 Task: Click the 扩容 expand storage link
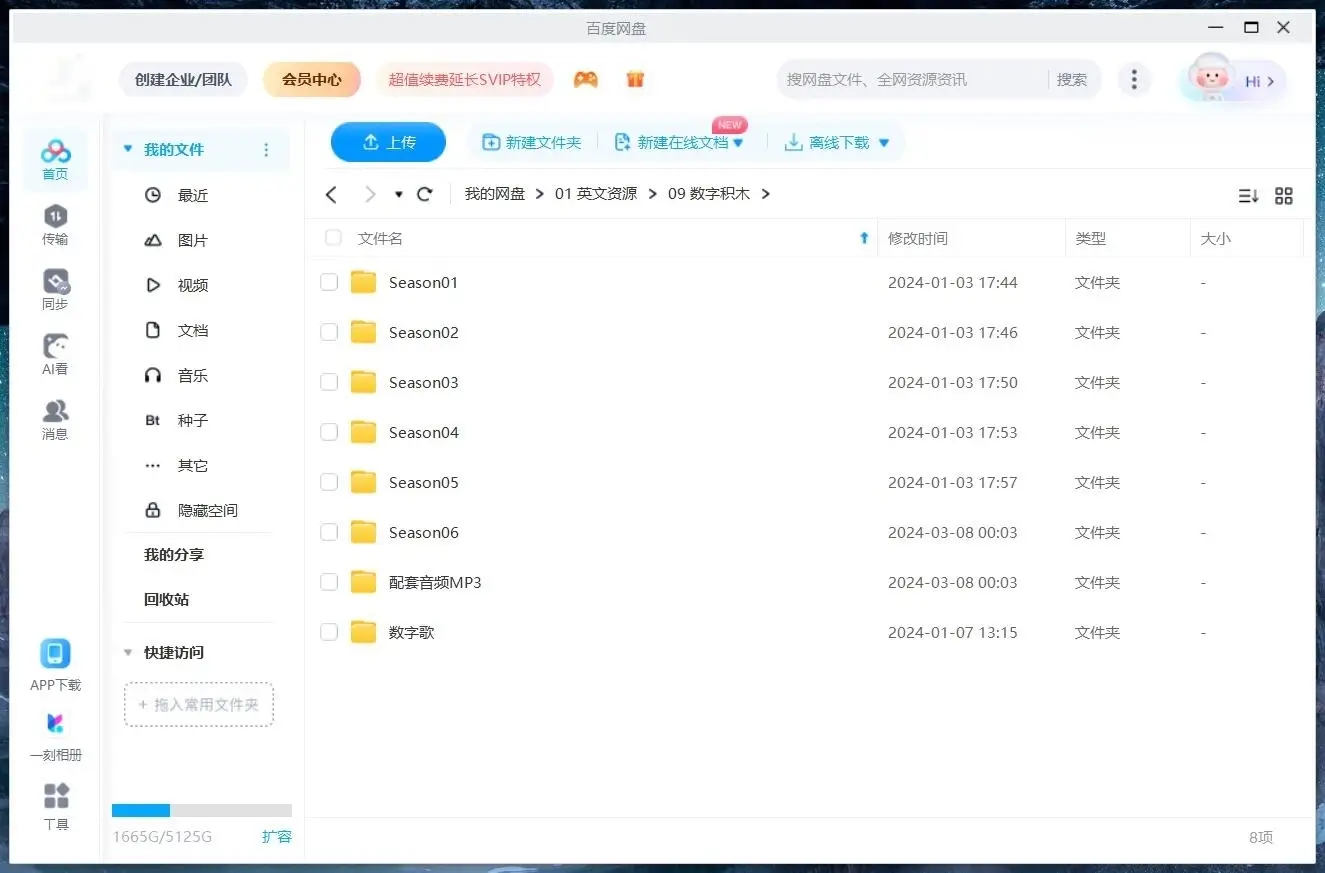click(276, 837)
